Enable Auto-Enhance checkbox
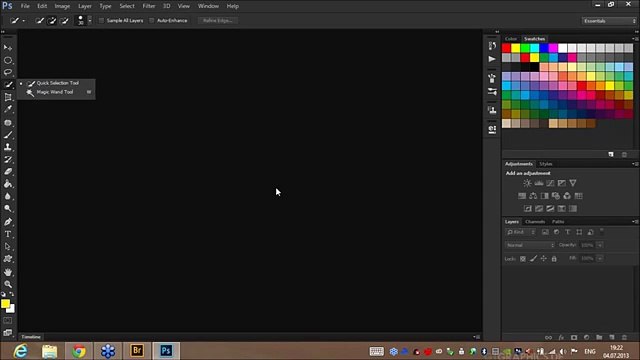 [x=151, y=20]
